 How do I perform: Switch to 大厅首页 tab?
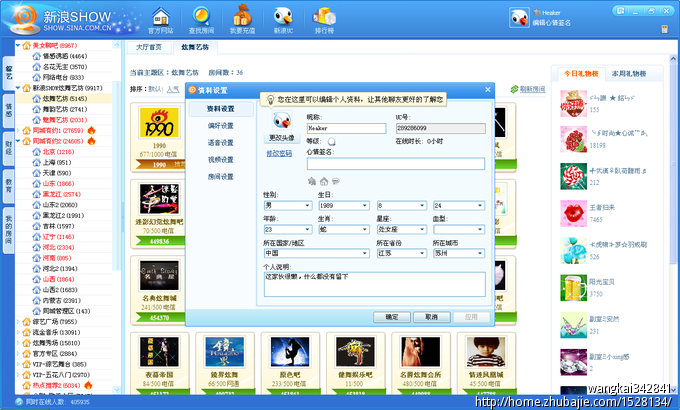click(149, 47)
